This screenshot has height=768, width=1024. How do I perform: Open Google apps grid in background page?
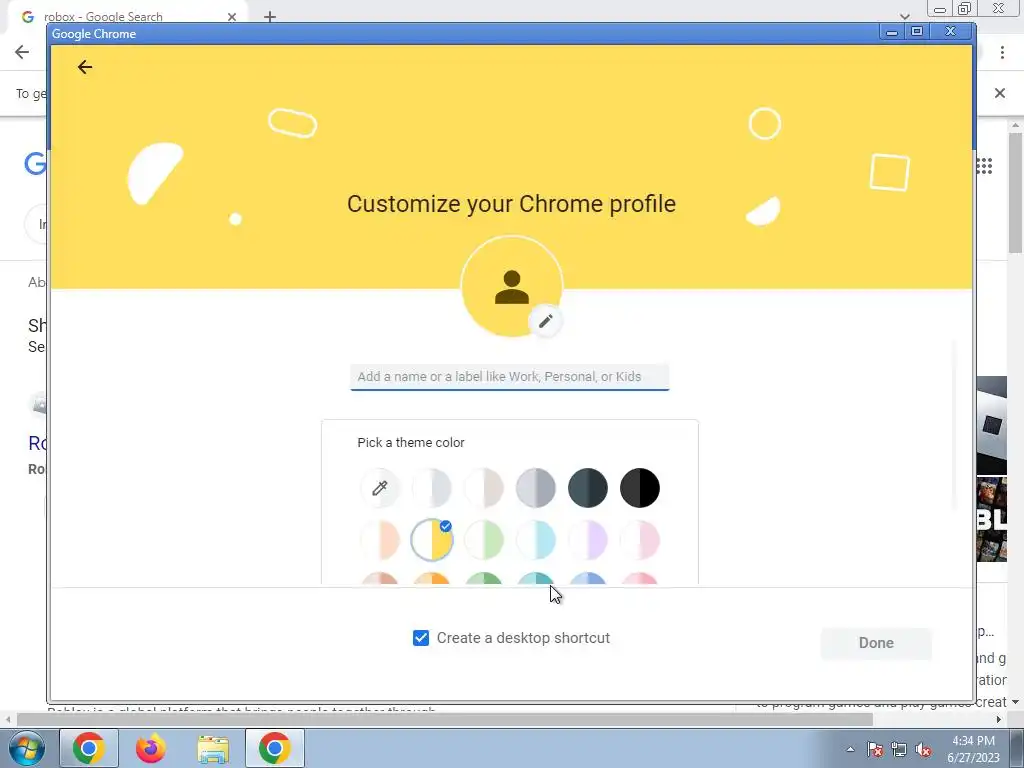pos(985,166)
